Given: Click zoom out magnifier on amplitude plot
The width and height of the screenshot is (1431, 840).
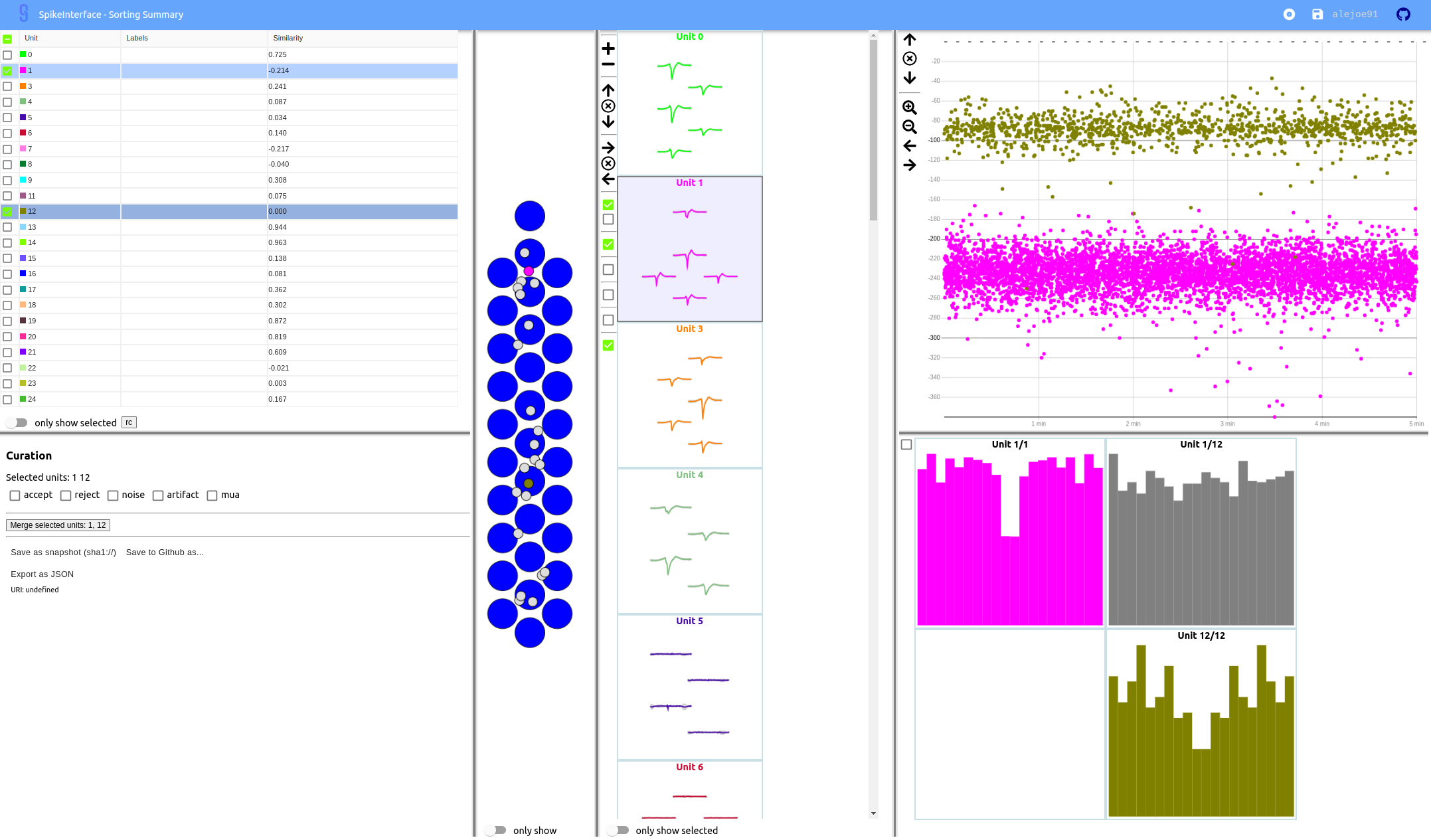Looking at the screenshot, I should (x=909, y=127).
